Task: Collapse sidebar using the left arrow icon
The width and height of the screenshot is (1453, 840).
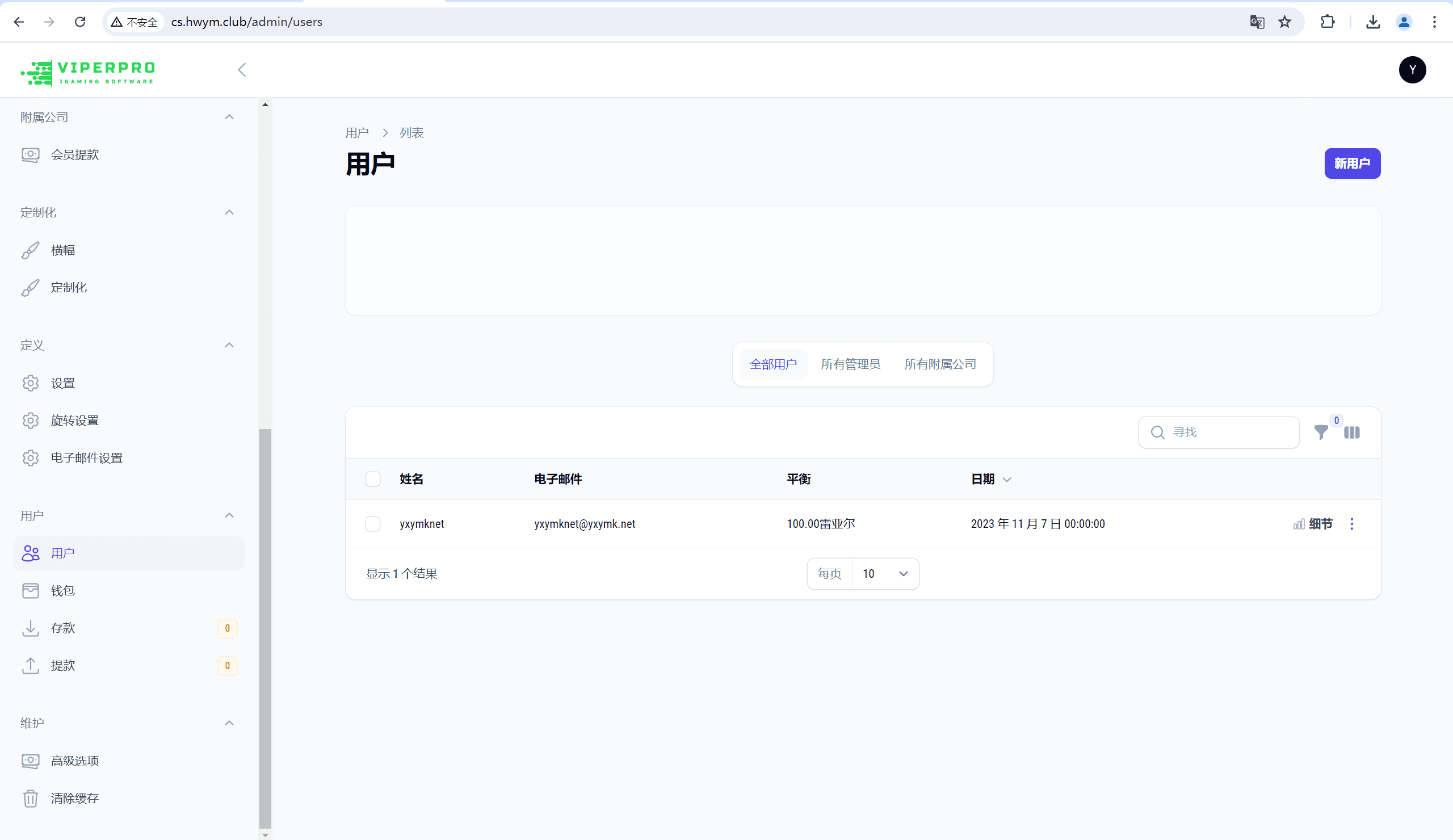Action: pos(242,70)
